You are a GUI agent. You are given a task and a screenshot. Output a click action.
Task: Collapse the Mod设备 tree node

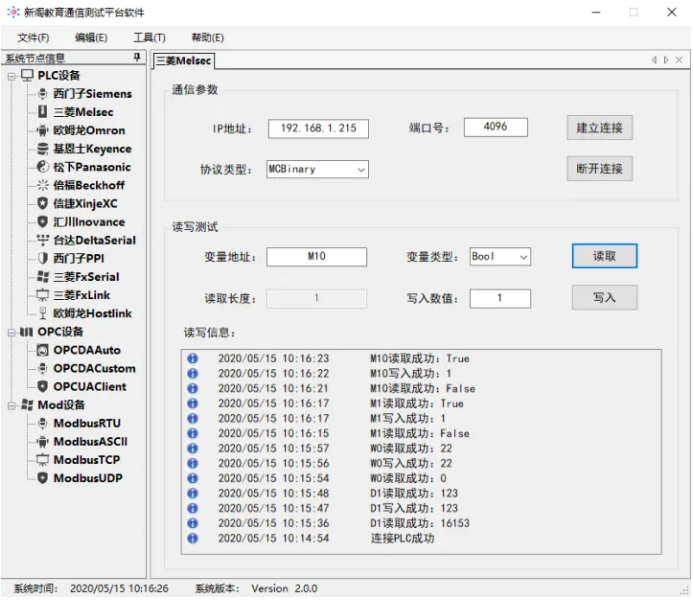11,406
